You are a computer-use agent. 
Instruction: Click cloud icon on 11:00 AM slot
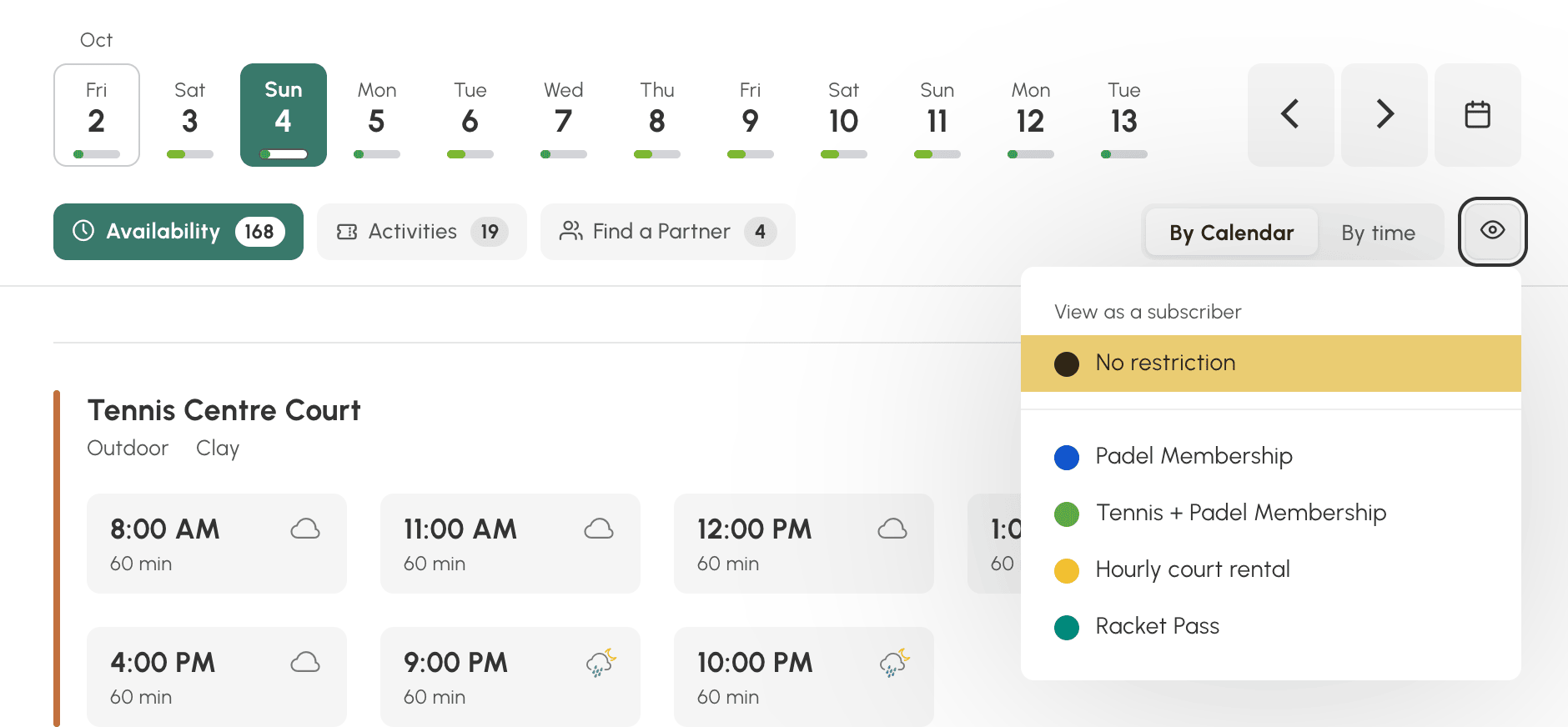pyautogui.click(x=599, y=529)
